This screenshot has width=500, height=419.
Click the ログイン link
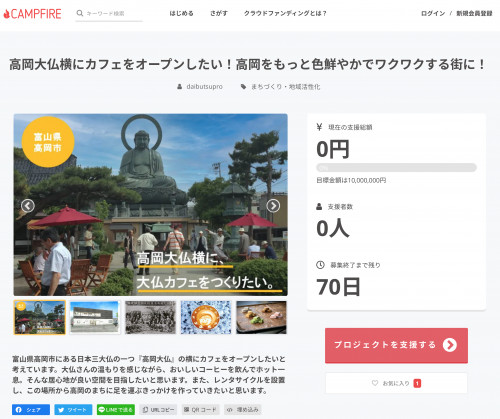click(x=433, y=13)
